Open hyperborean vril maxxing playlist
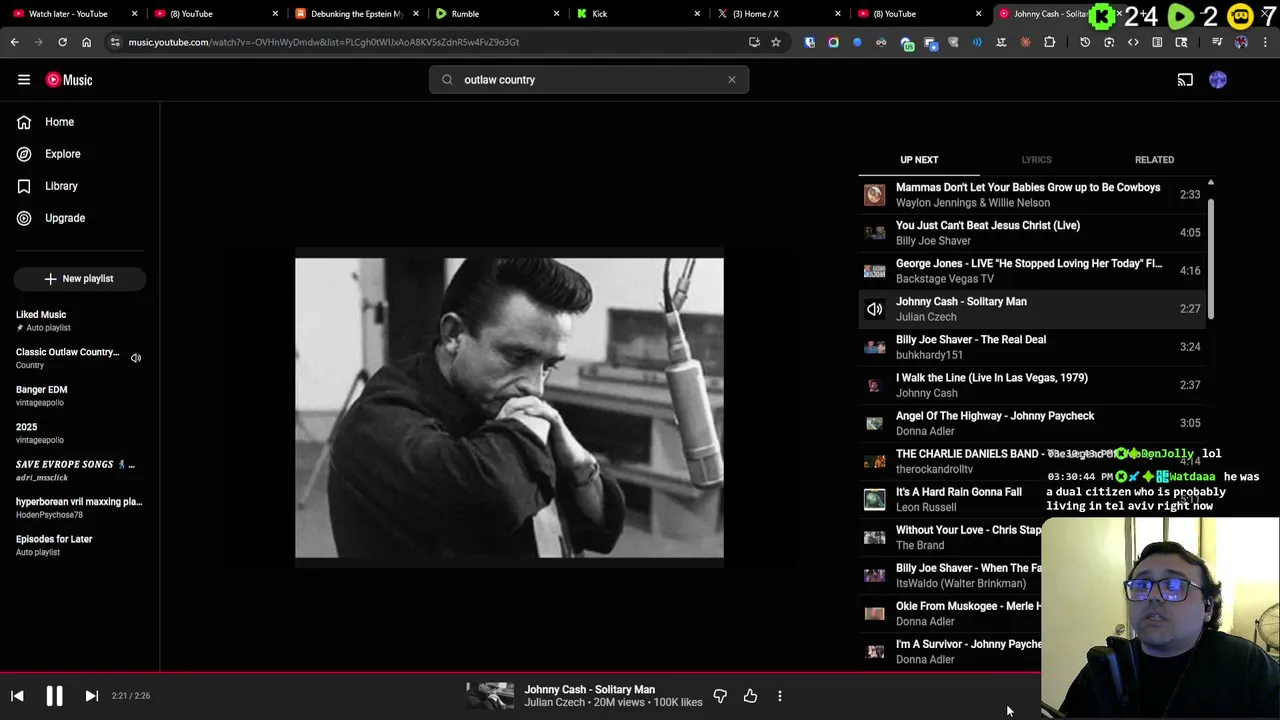Viewport: 1280px width, 720px height. pos(80,508)
